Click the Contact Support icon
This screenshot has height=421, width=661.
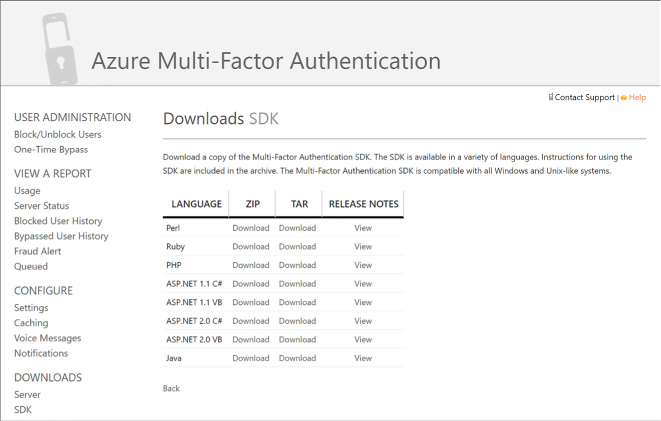coord(551,97)
